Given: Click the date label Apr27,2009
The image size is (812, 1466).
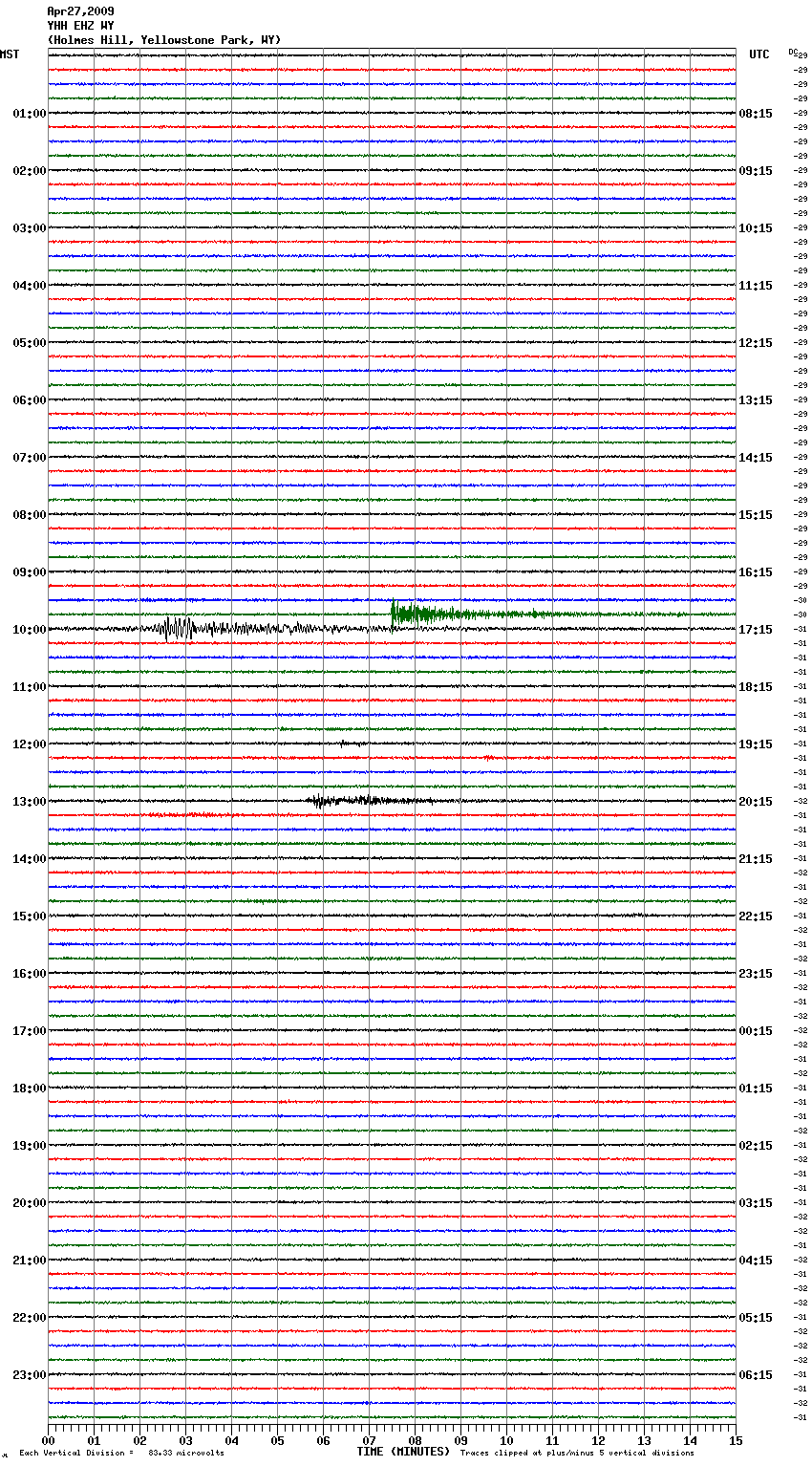Looking at the screenshot, I should [x=80, y=11].
